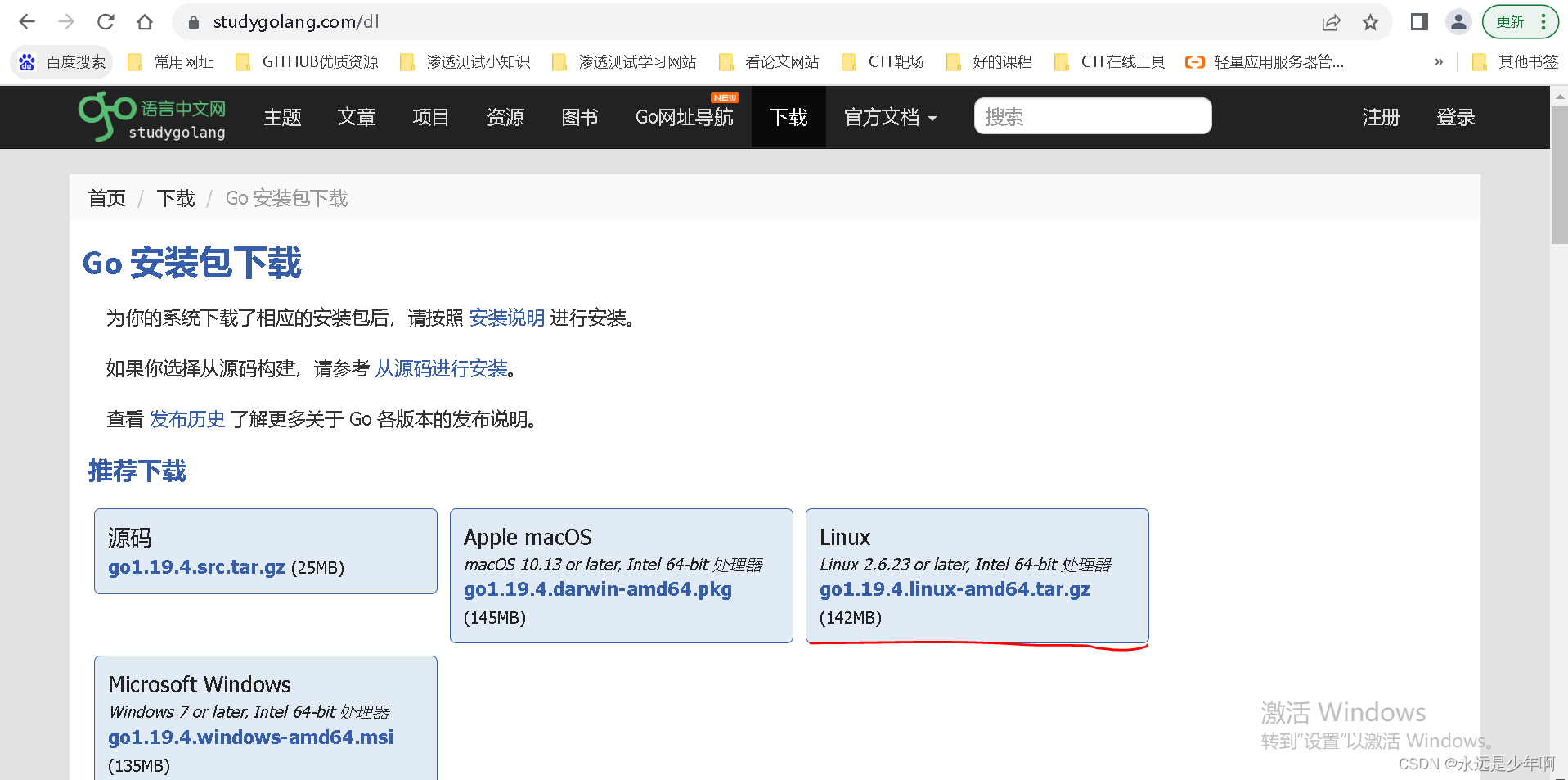1568x780 pixels.
Task: Bookmark this page with star icon
Action: (x=1371, y=23)
